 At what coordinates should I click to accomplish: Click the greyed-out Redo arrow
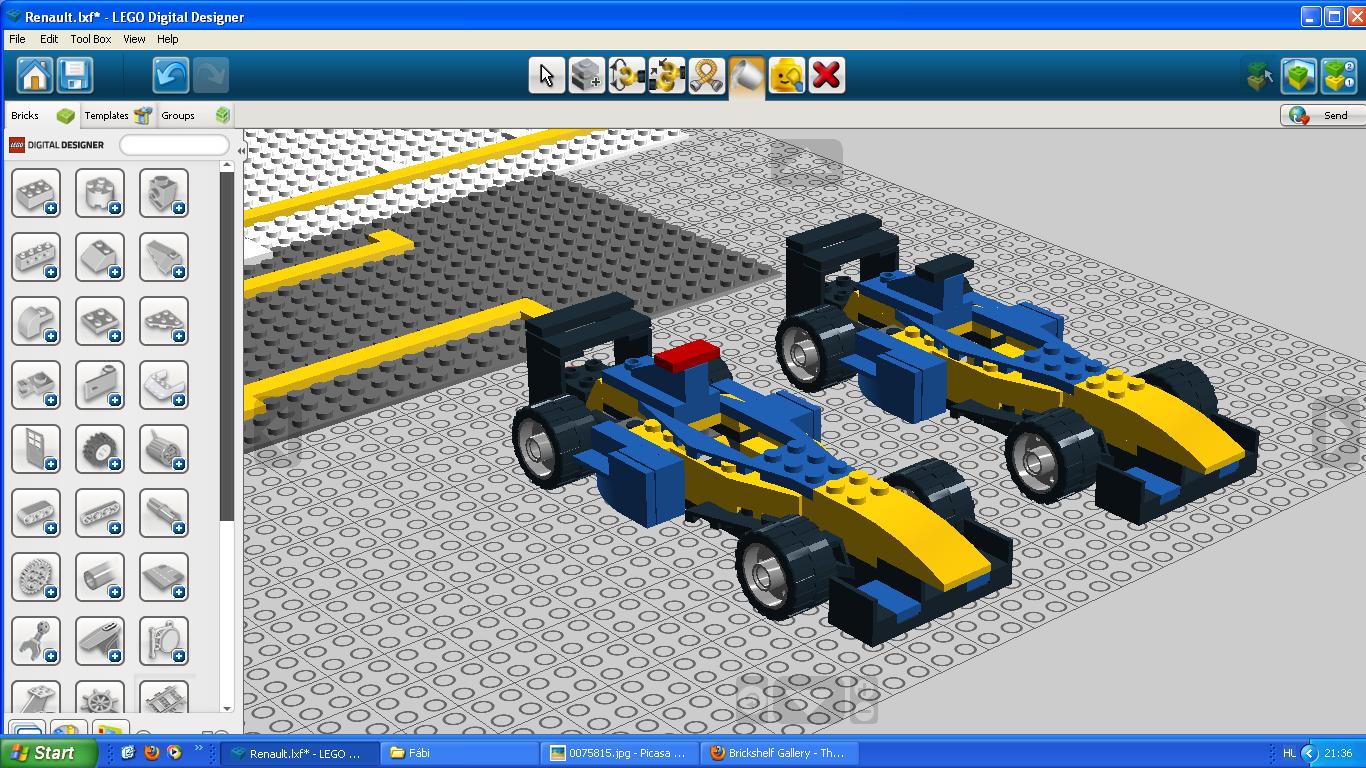tap(210, 75)
